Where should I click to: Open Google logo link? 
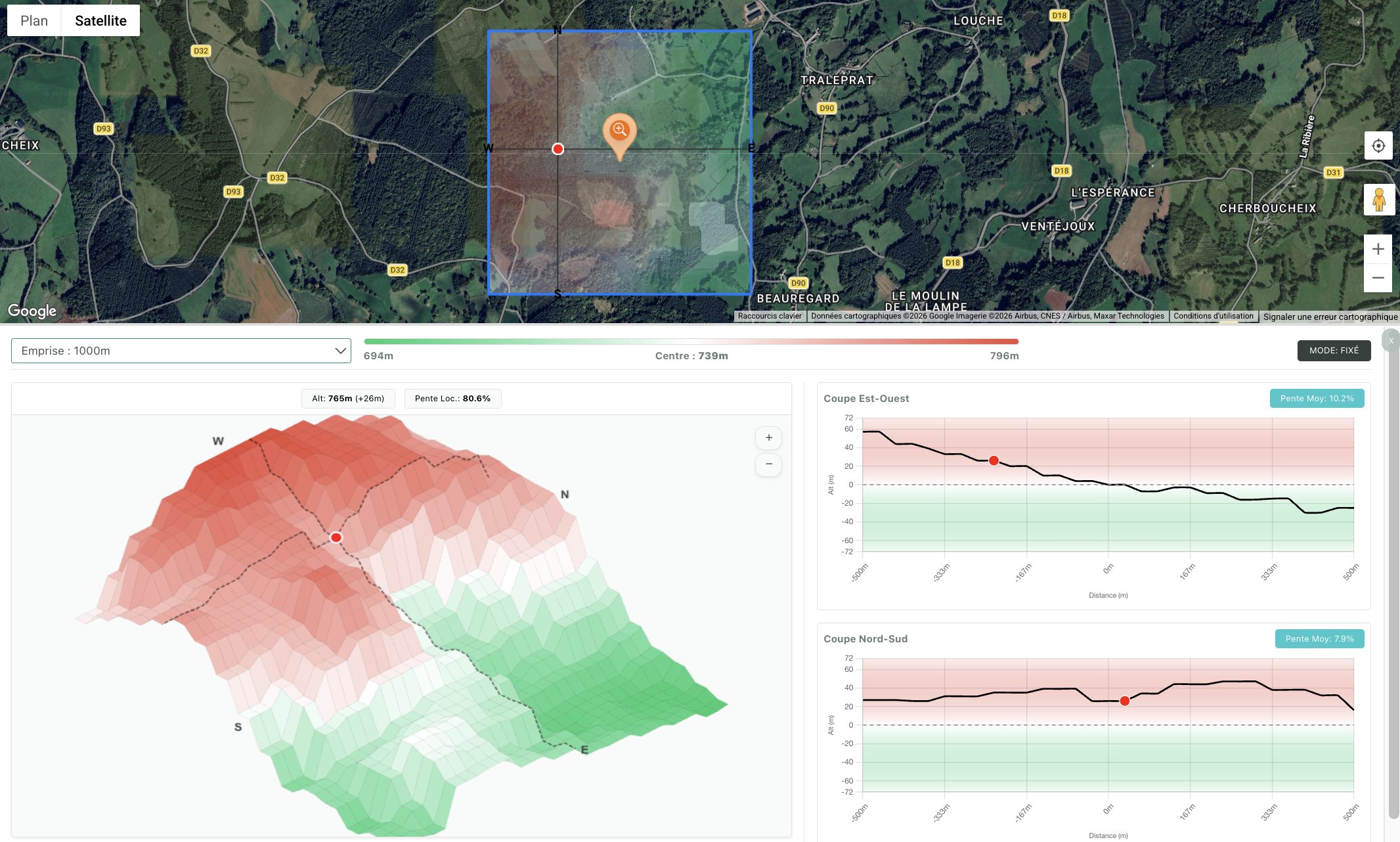coord(32,311)
